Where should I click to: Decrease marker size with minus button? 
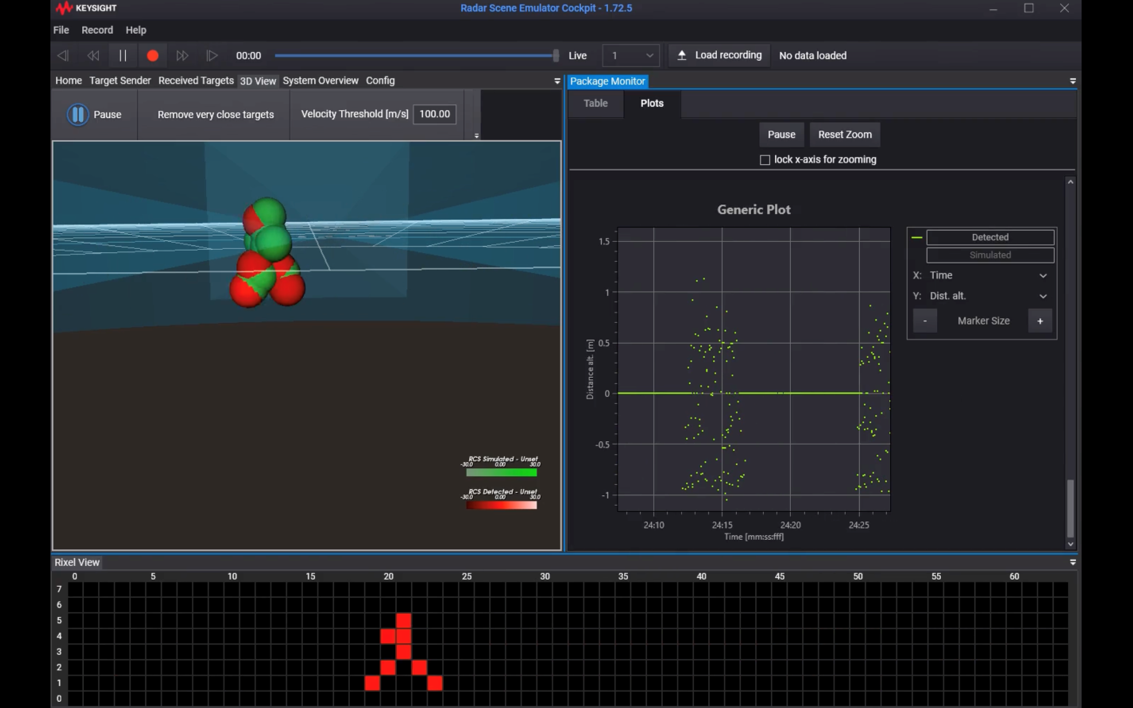(x=925, y=321)
